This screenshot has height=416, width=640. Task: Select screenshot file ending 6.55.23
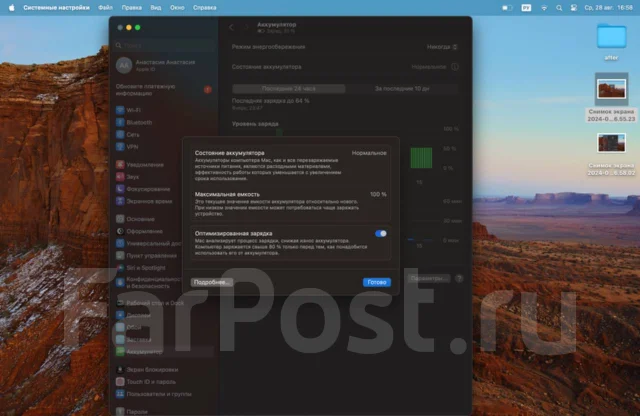coord(611,97)
